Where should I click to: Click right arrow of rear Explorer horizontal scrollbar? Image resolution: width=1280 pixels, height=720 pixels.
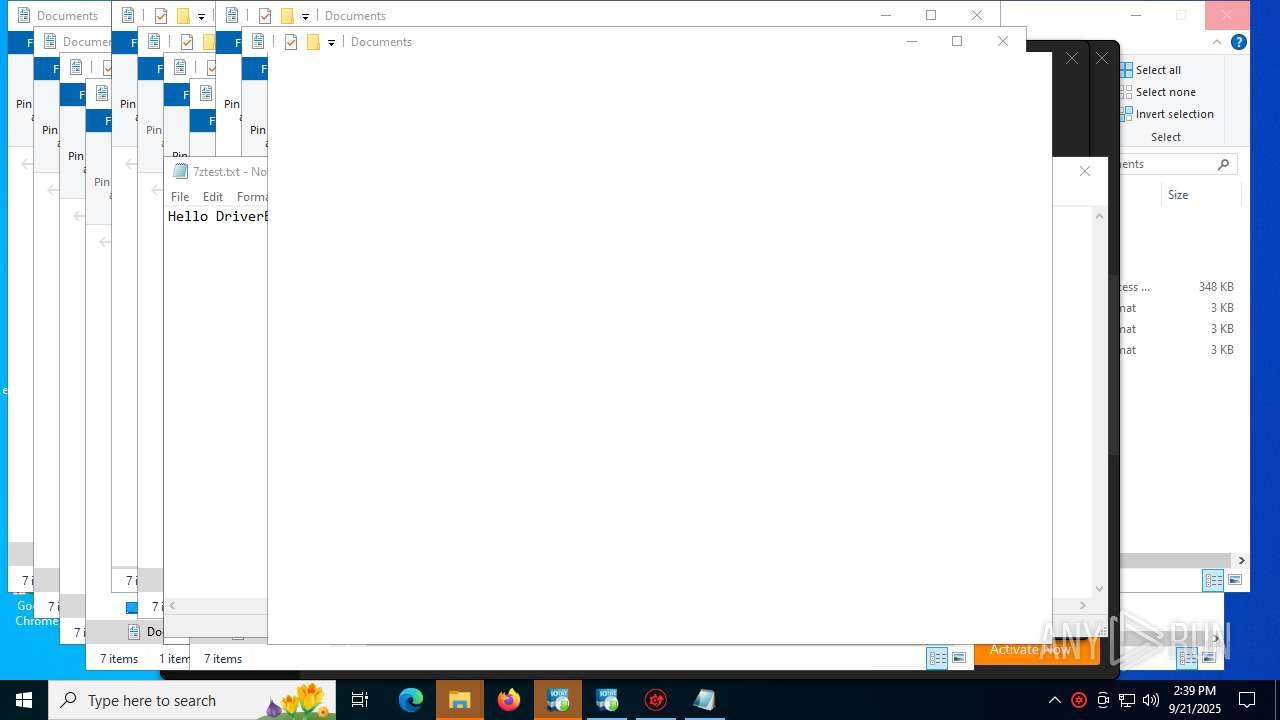1241,561
